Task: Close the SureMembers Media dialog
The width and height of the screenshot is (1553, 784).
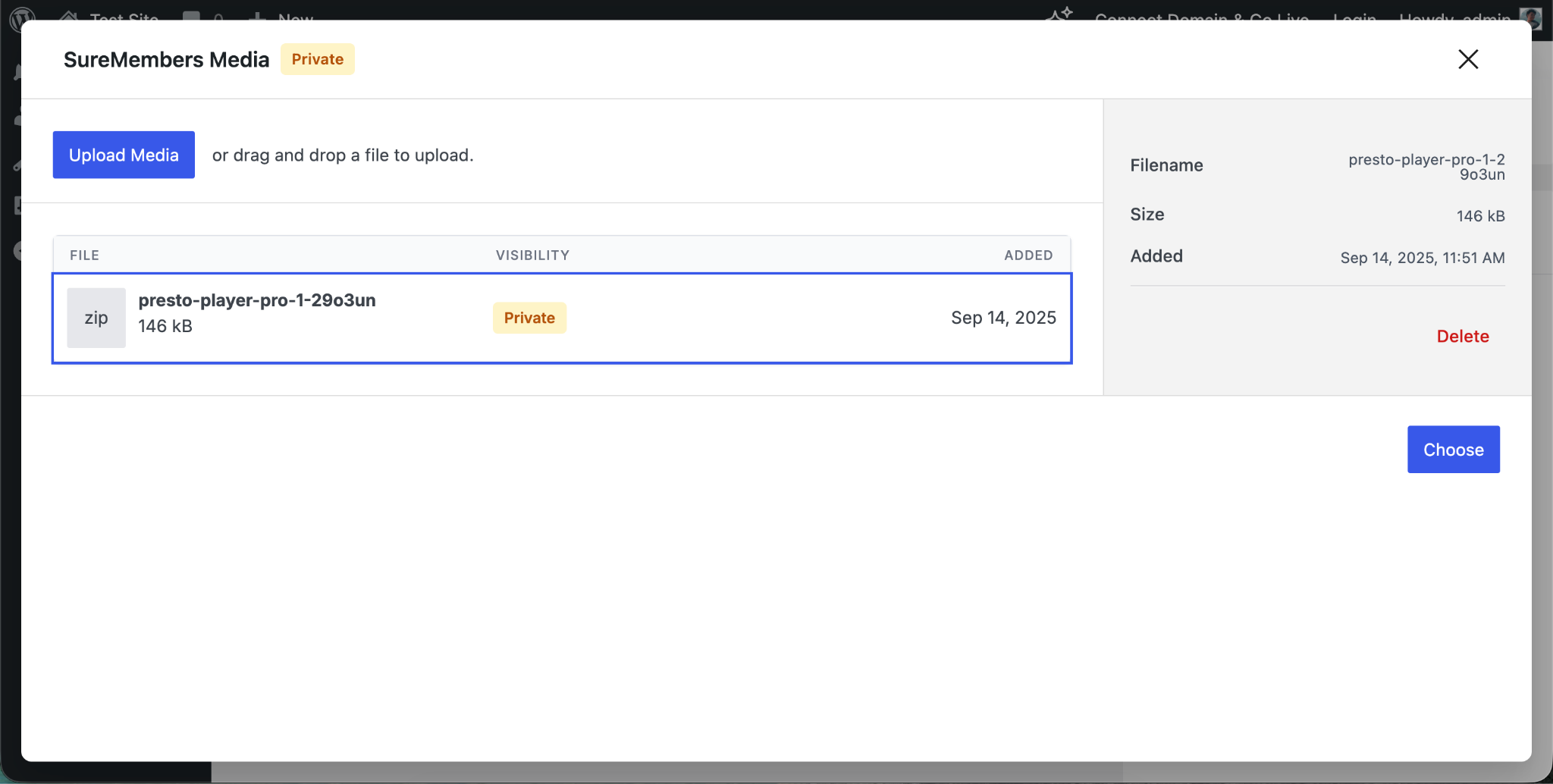Action: pyautogui.click(x=1468, y=59)
